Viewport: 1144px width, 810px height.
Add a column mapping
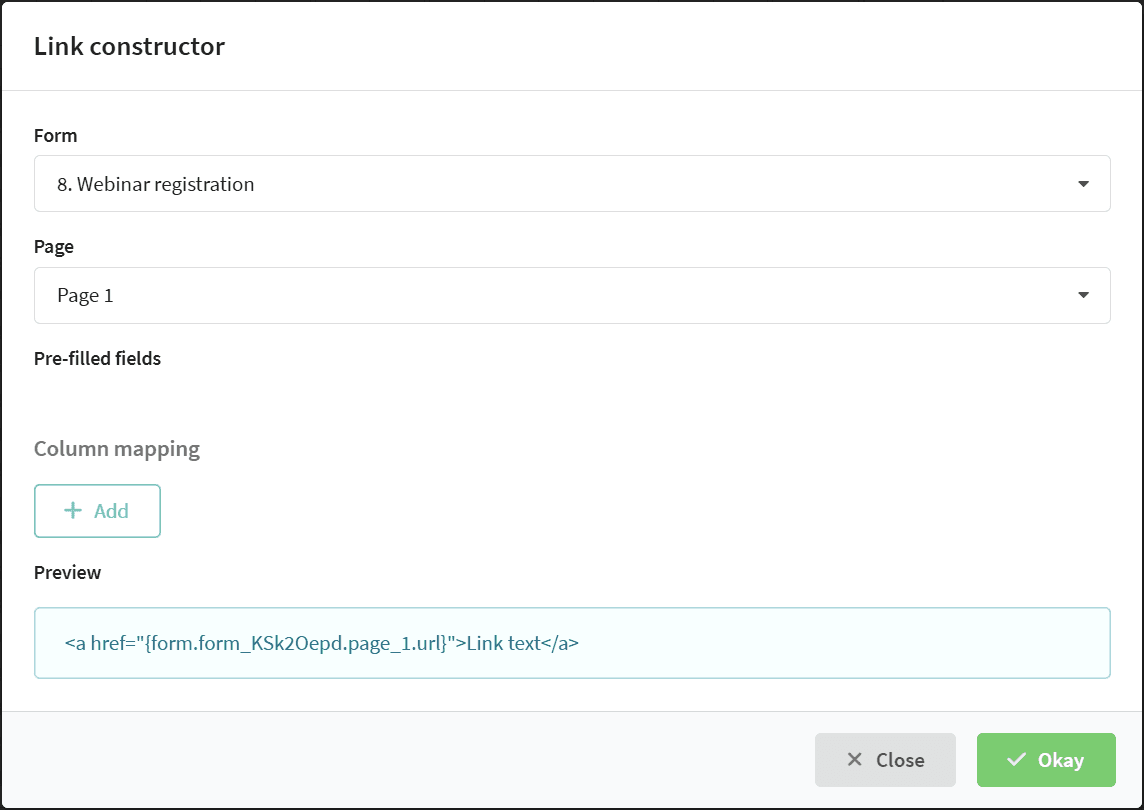coord(97,511)
